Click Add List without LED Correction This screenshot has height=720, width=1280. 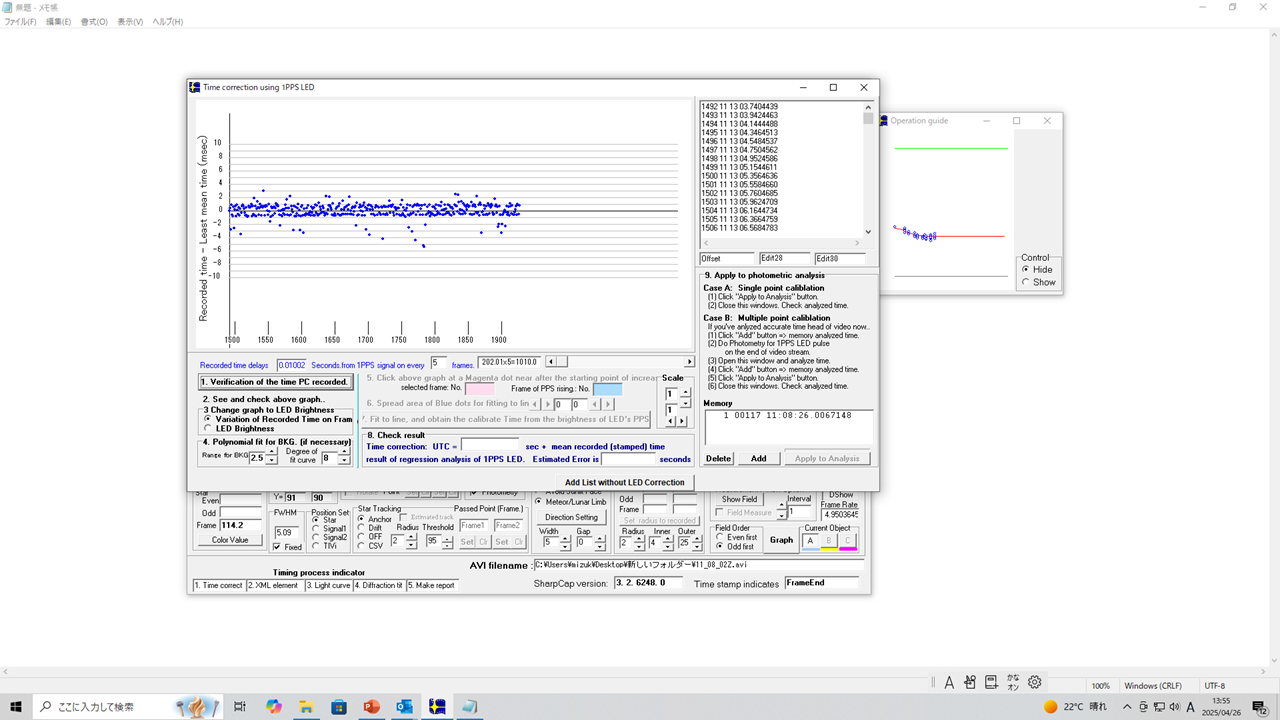pos(624,482)
